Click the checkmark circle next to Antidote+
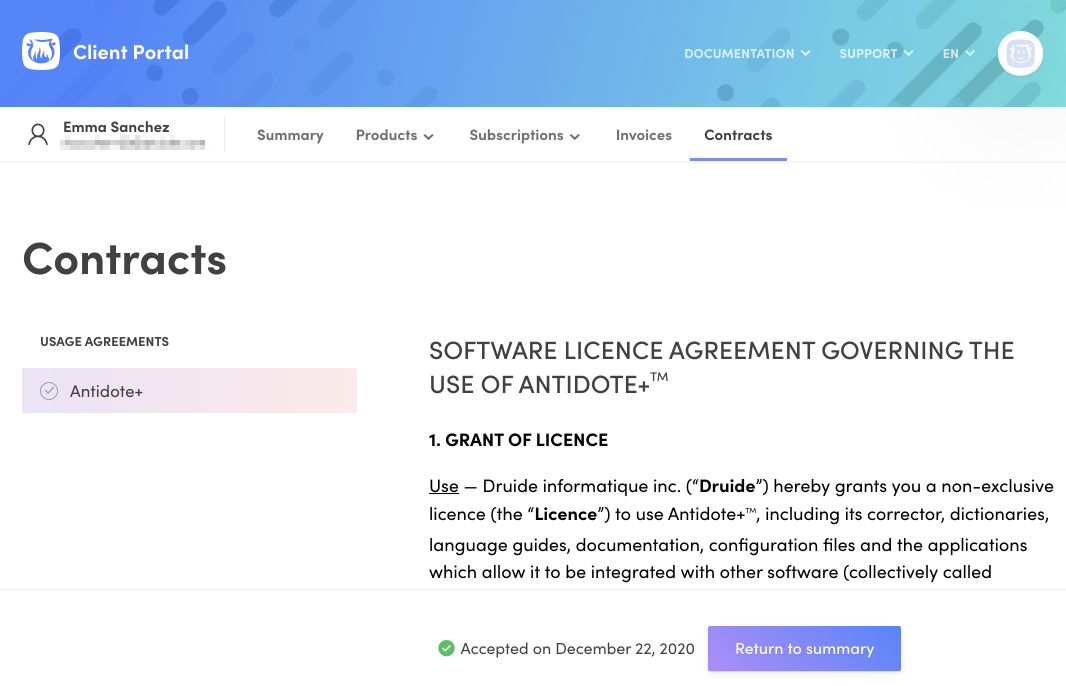The width and height of the screenshot is (1066, 686). pos(49,391)
